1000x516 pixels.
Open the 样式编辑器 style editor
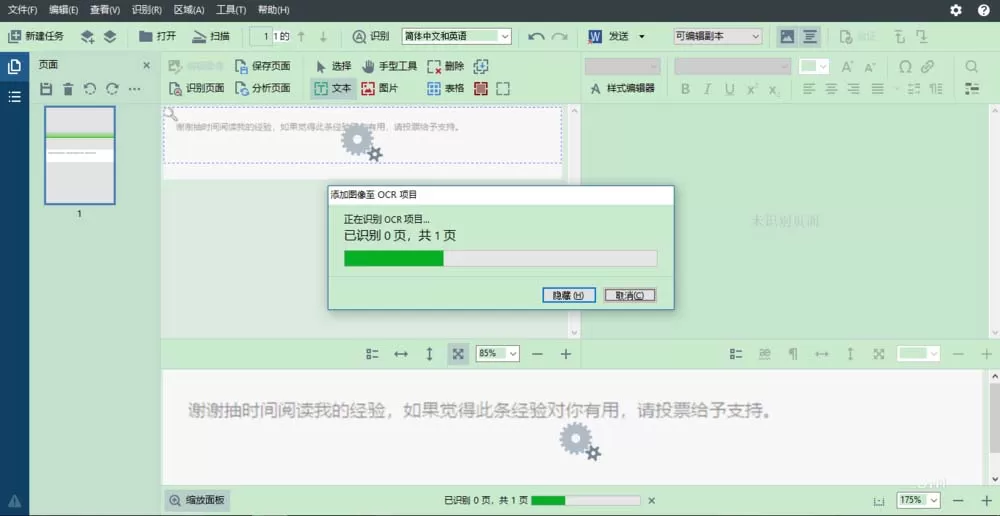pyautogui.click(x=622, y=89)
